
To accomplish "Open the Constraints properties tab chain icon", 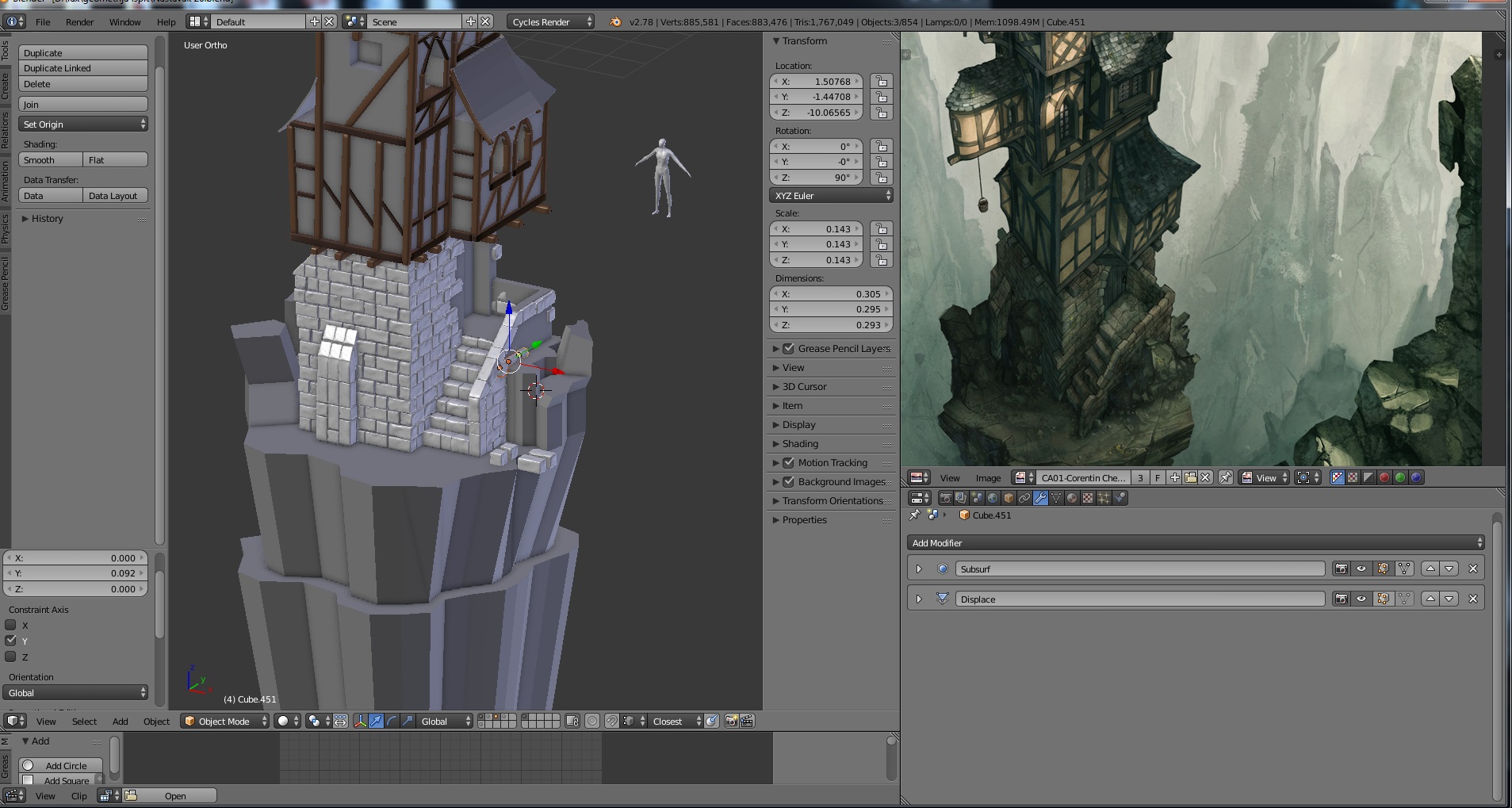I will click(x=1024, y=498).
